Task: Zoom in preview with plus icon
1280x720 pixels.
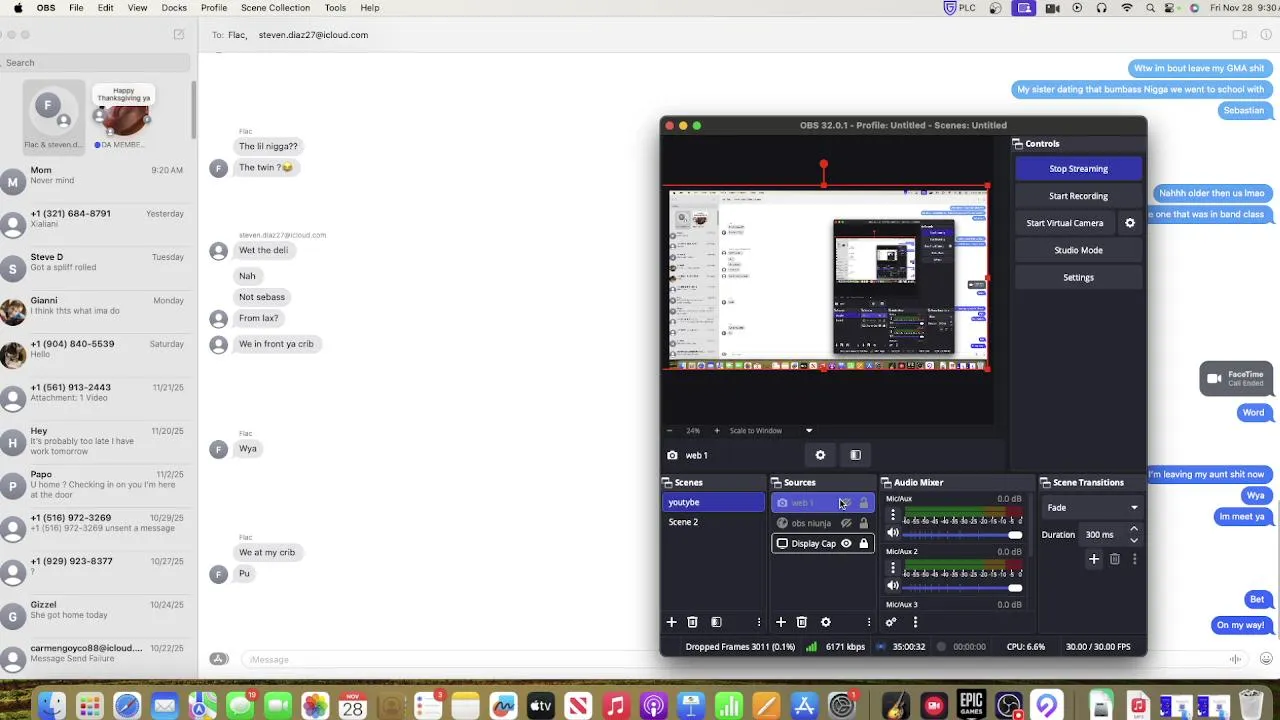Action: [x=716, y=431]
